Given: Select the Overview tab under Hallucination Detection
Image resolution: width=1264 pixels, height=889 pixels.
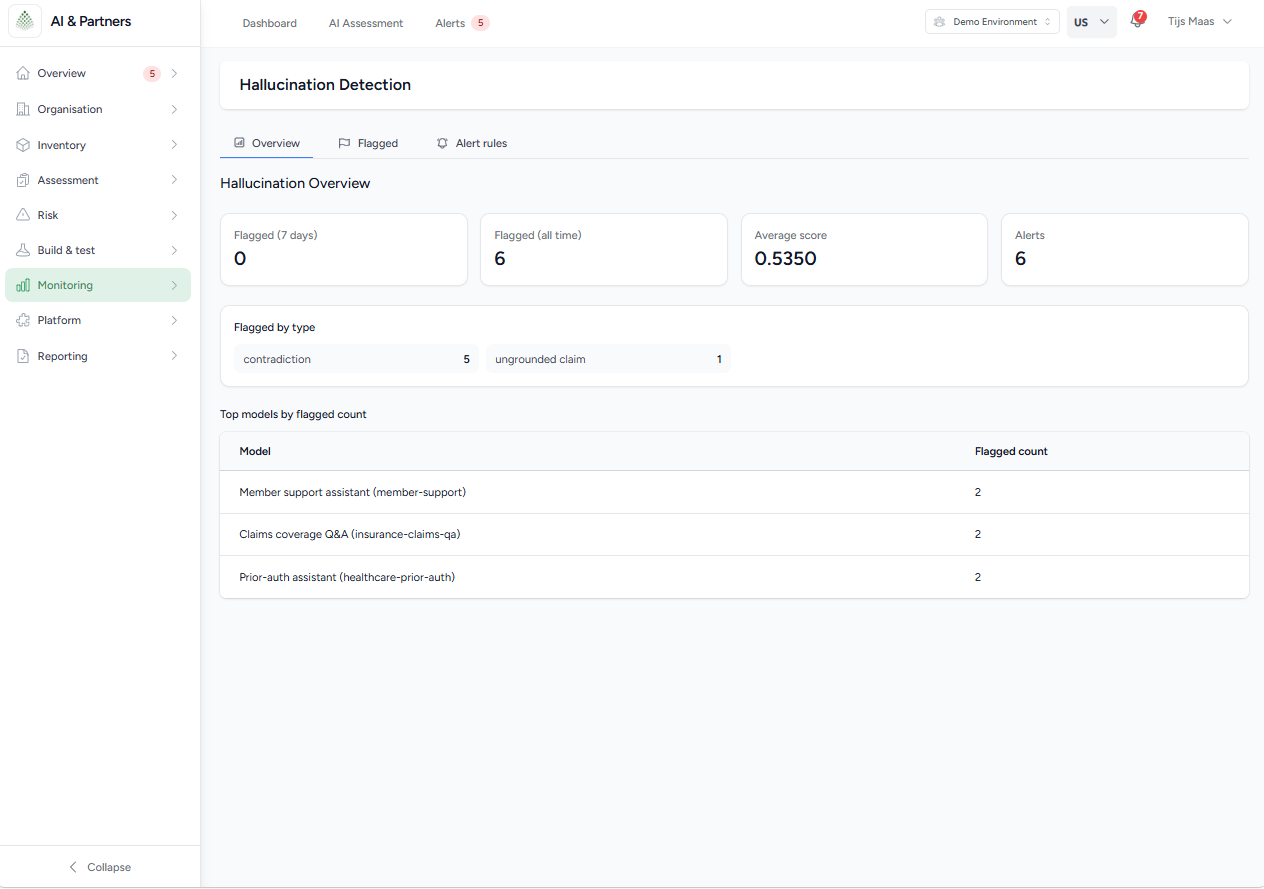Looking at the screenshot, I should pos(266,143).
